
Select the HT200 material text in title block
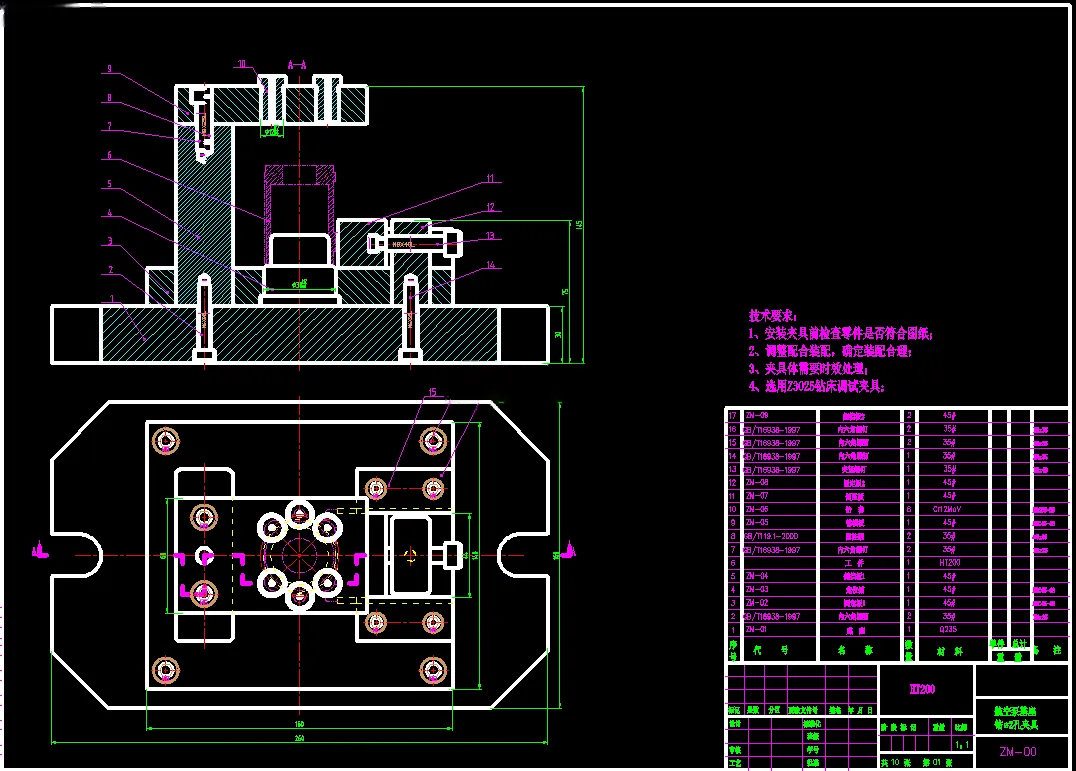click(x=922, y=689)
